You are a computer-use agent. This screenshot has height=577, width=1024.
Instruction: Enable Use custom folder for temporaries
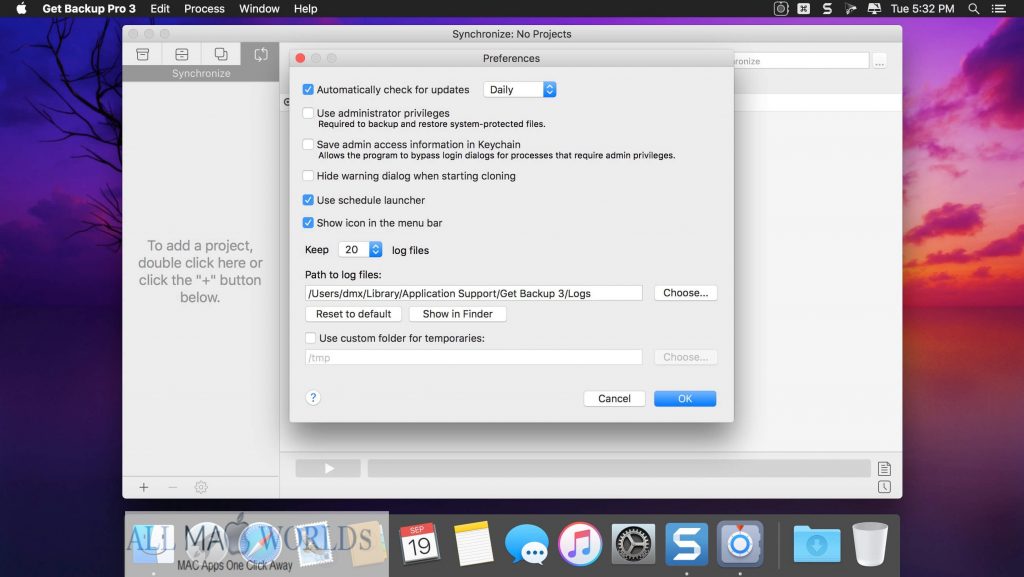point(311,338)
